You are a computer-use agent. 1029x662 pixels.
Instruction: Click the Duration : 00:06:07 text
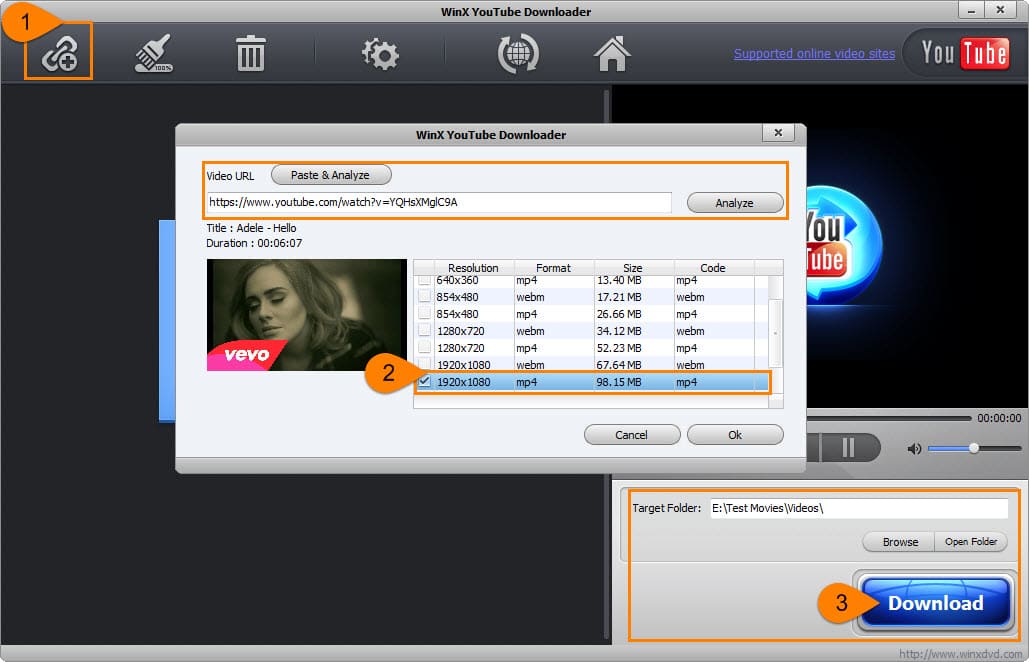tap(254, 243)
